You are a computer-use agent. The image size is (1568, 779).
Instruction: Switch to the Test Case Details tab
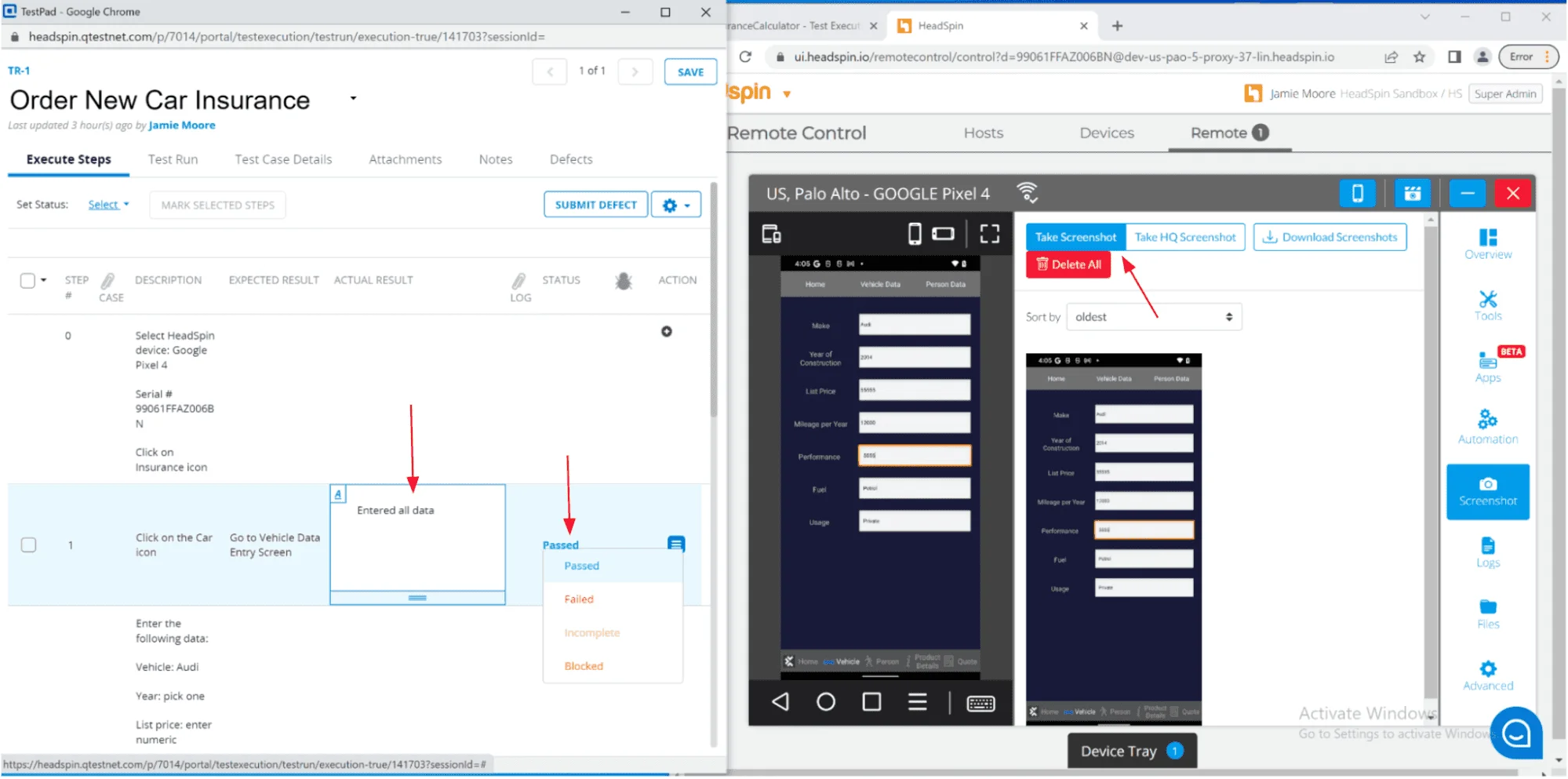tap(283, 159)
